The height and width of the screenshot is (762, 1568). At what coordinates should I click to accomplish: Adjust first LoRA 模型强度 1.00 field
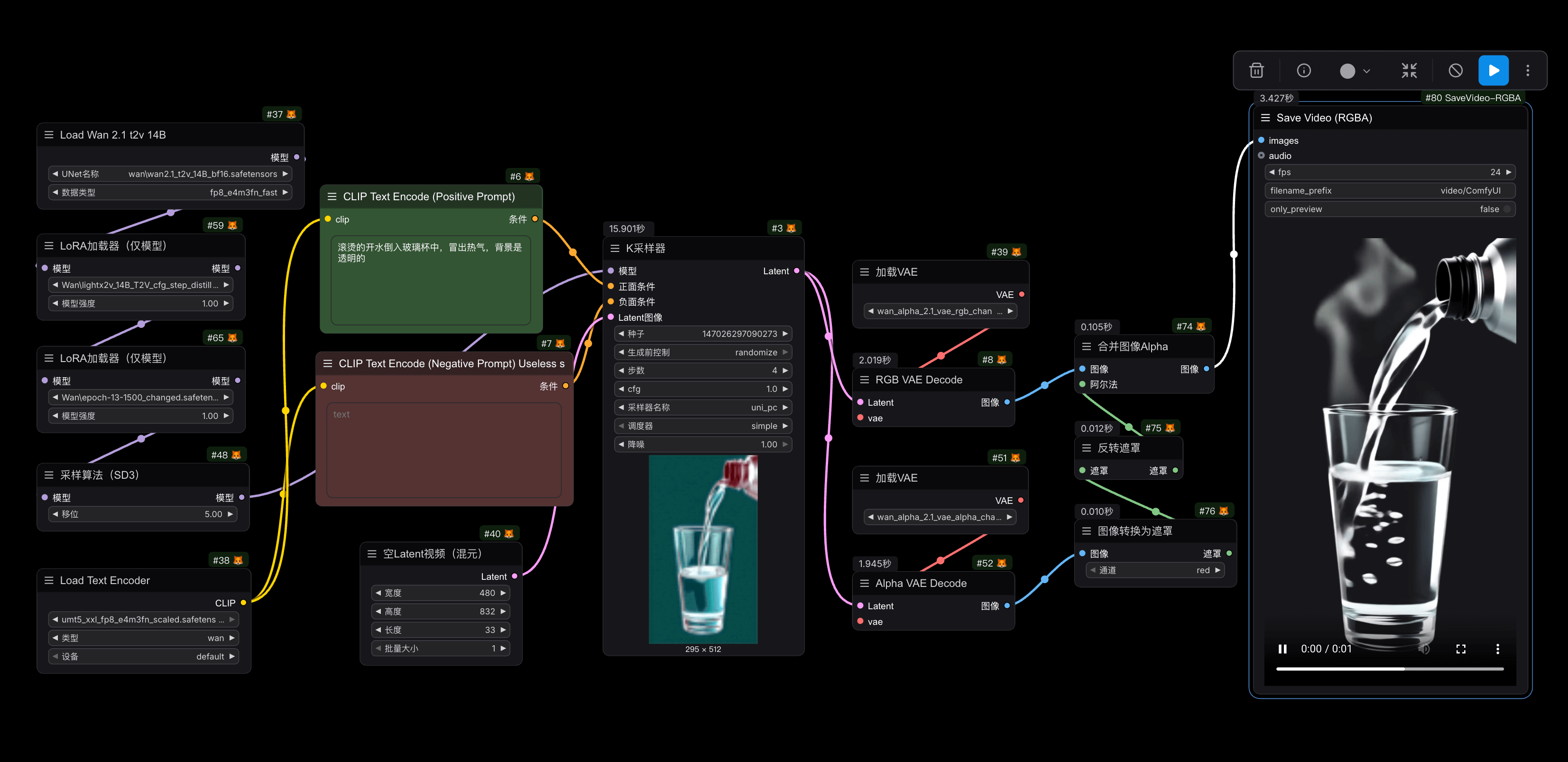pos(140,304)
